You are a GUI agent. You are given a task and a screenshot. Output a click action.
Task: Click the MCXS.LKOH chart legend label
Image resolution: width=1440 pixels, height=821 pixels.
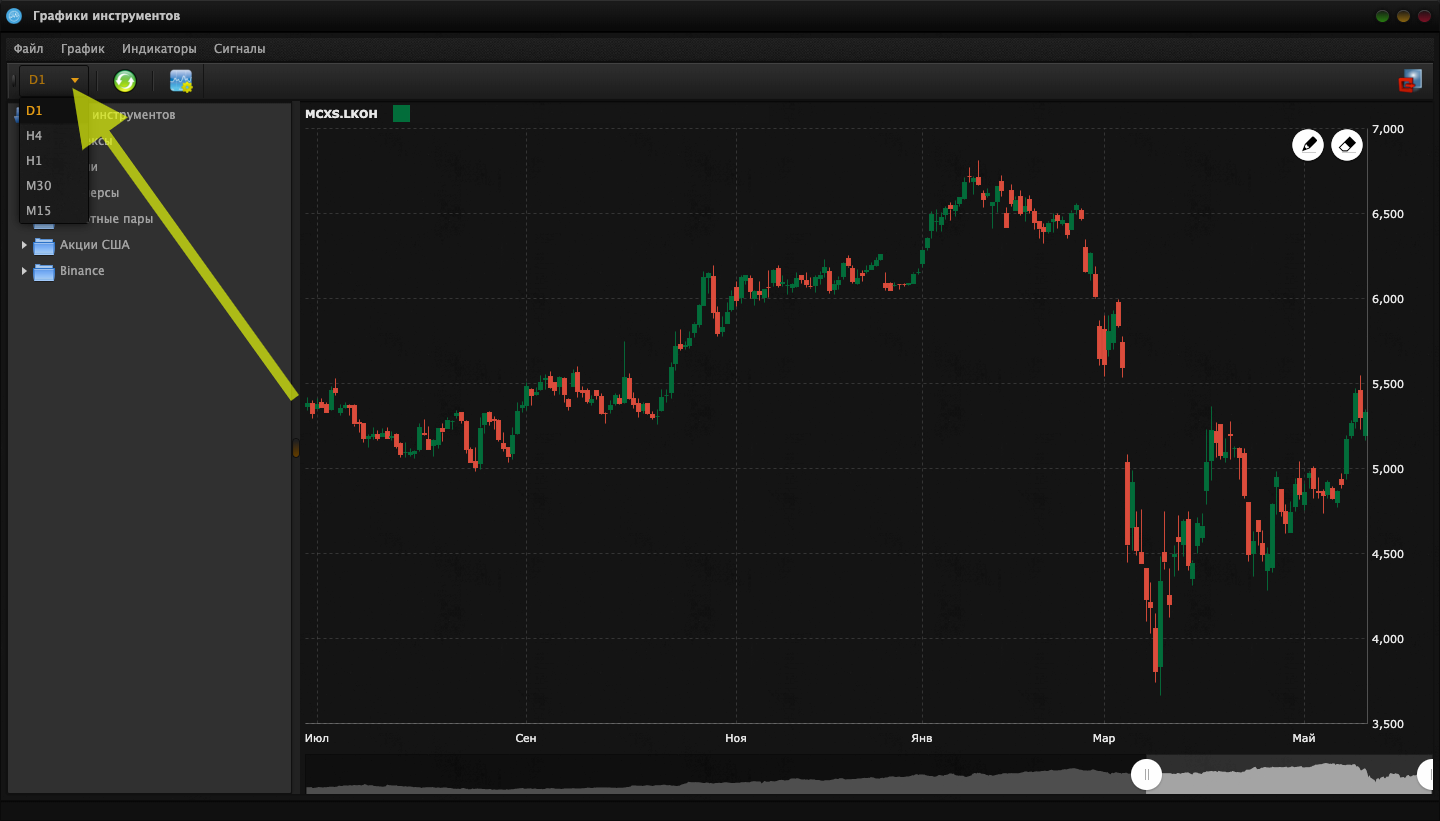tap(341, 114)
